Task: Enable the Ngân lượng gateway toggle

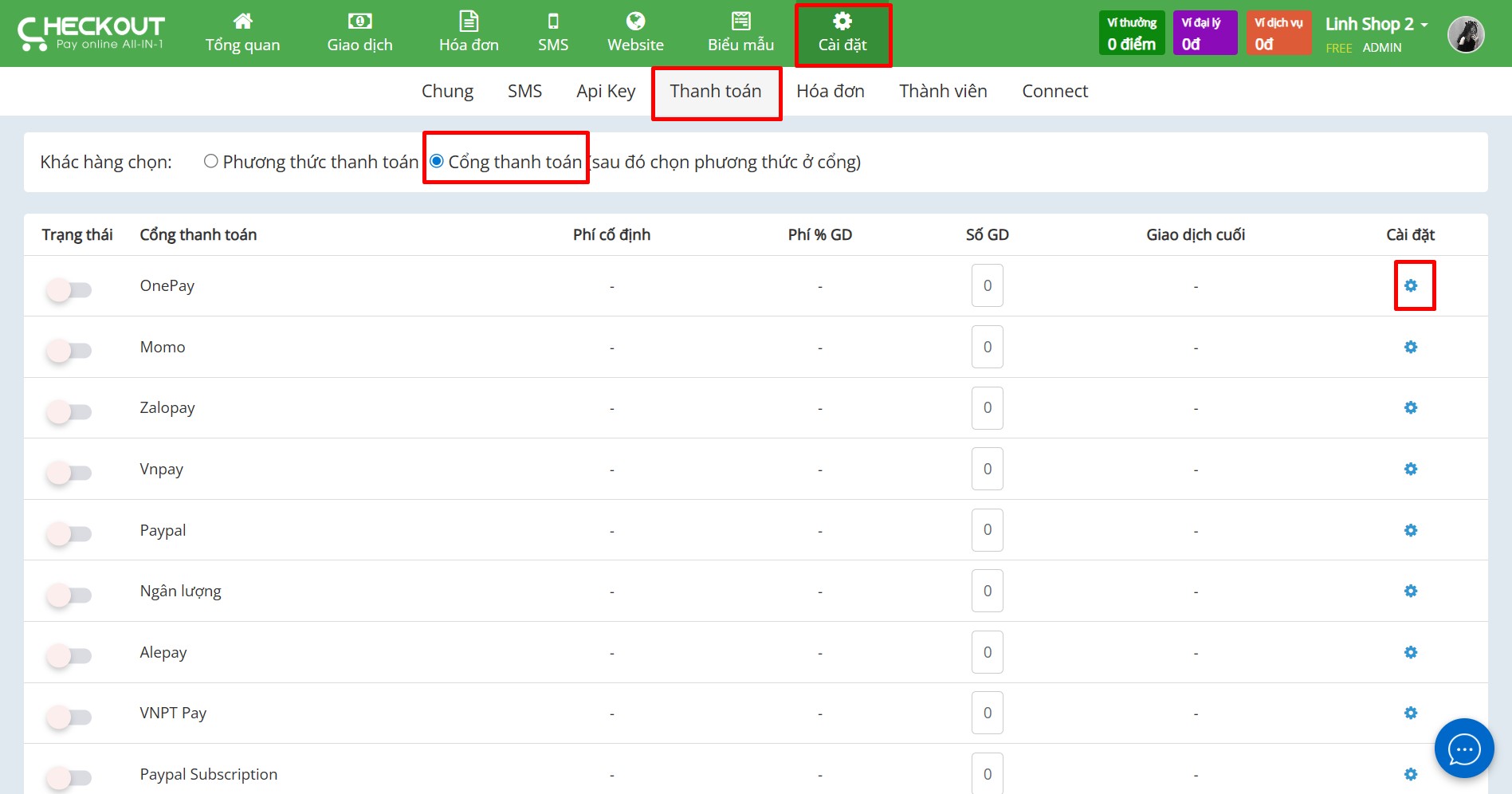Action: coord(69,595)
